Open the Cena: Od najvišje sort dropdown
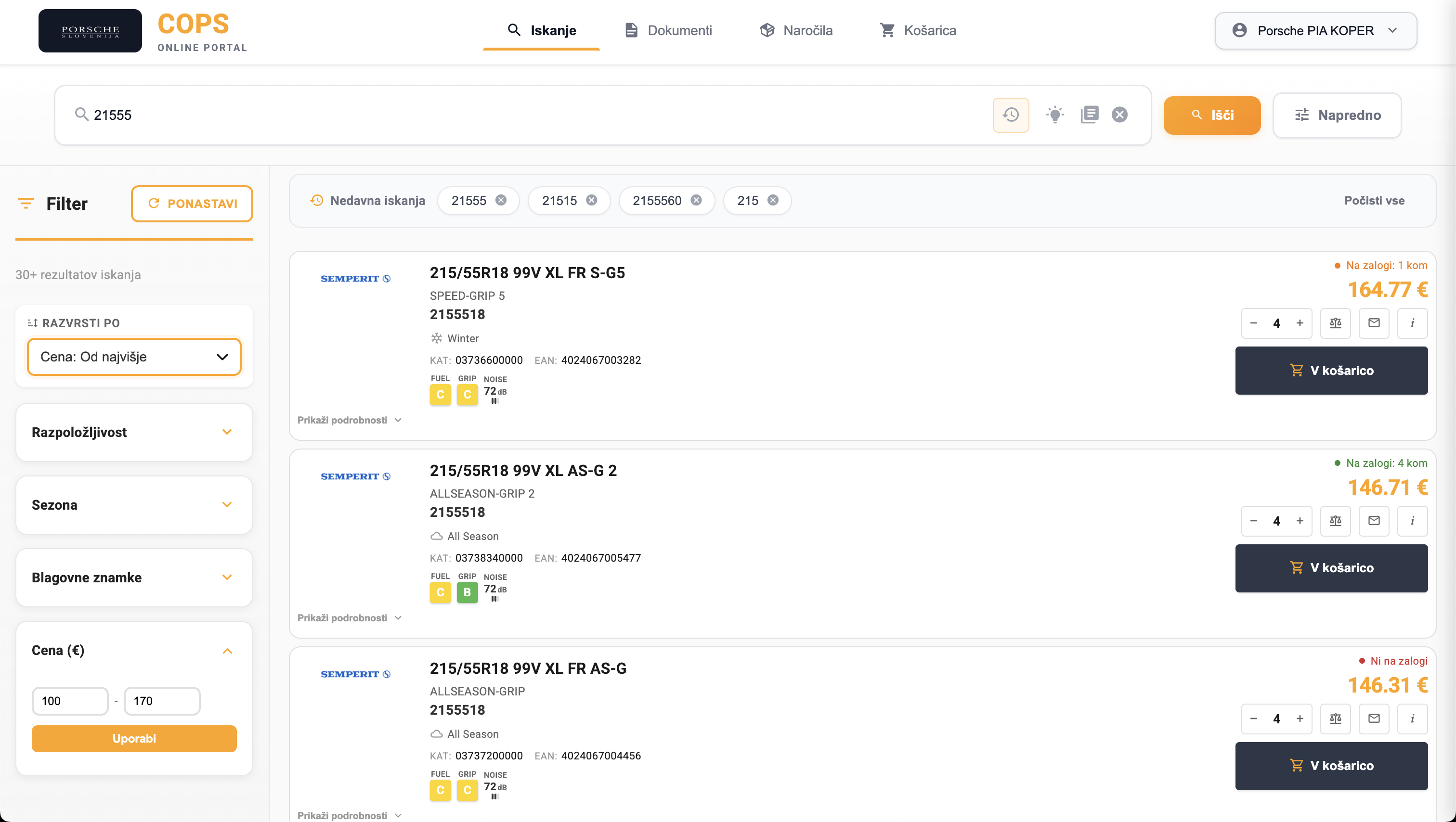Viewport: 1456px width, 822px height. [x=134, y=357]
